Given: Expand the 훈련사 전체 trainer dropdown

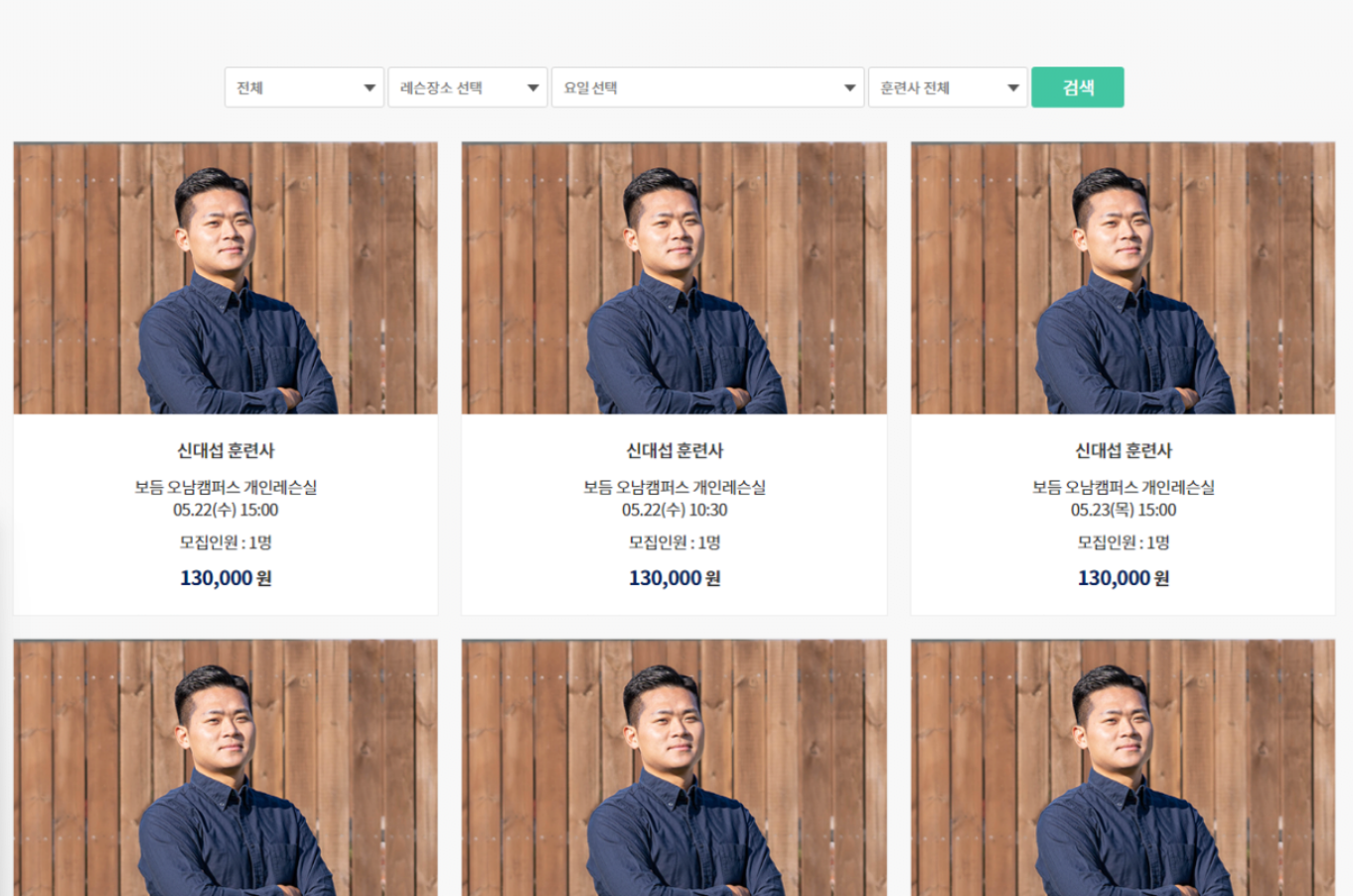Looking at the screenshot, I should coord(948,87).
